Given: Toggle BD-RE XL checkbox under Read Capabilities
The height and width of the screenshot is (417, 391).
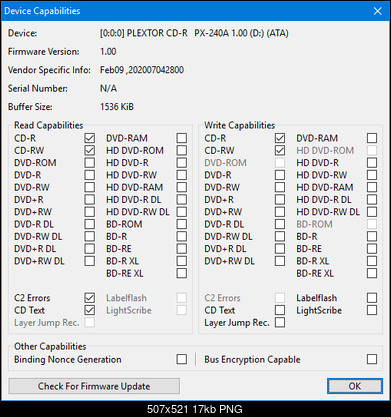Looking at the screenshot, I should (182, 273).
